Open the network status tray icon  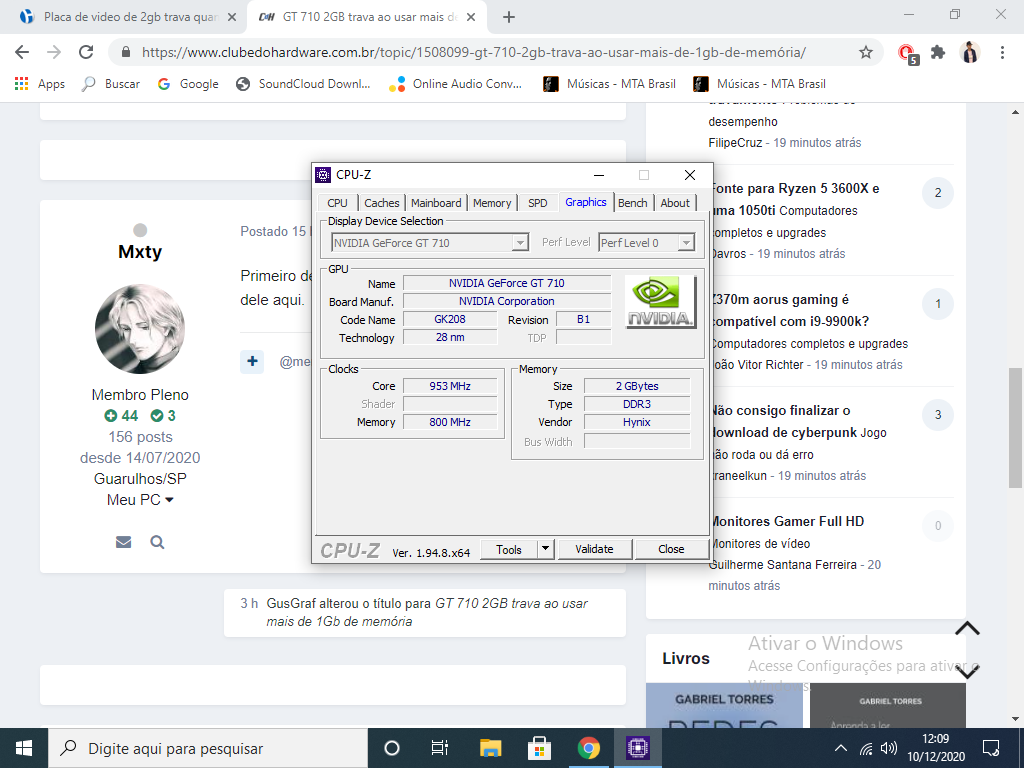[x=865, y=748]
